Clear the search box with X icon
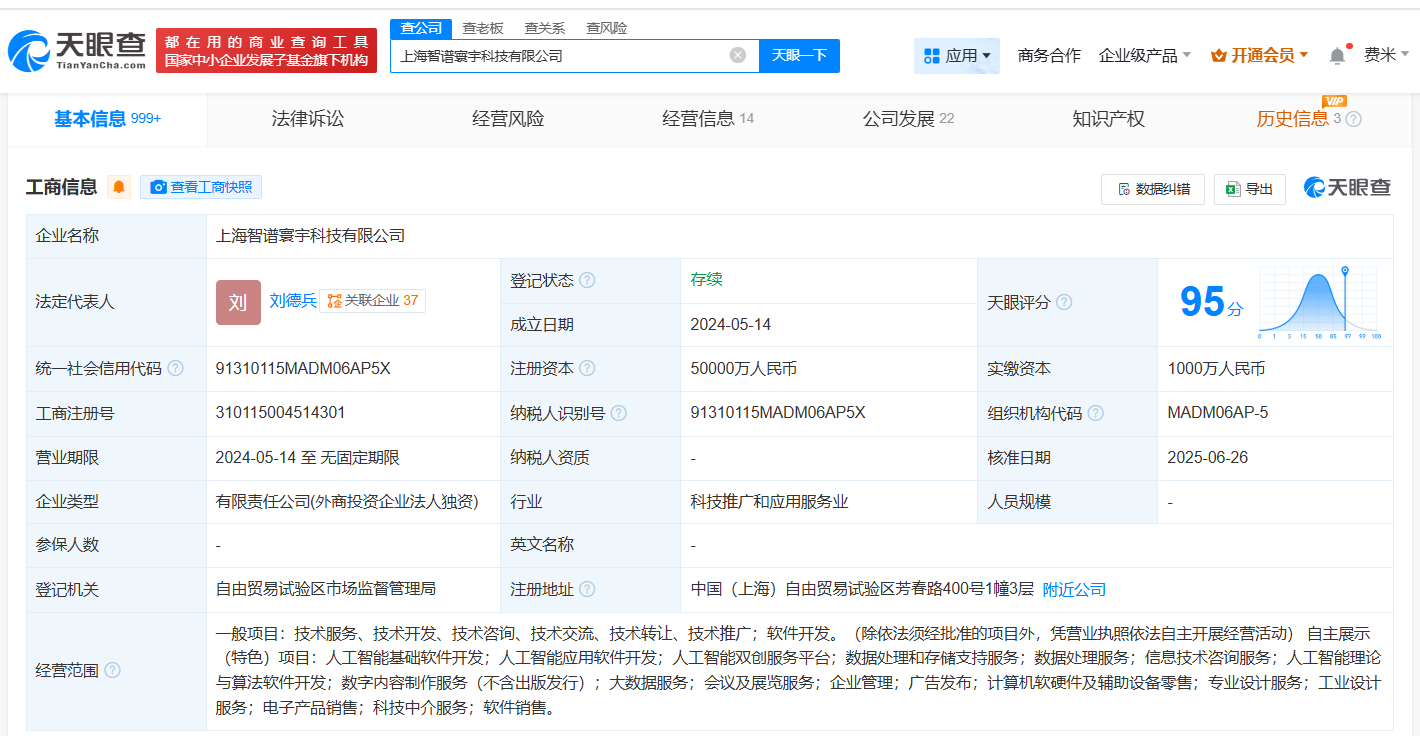Viewport: 1420px width, 736px height. pos(738,56)
